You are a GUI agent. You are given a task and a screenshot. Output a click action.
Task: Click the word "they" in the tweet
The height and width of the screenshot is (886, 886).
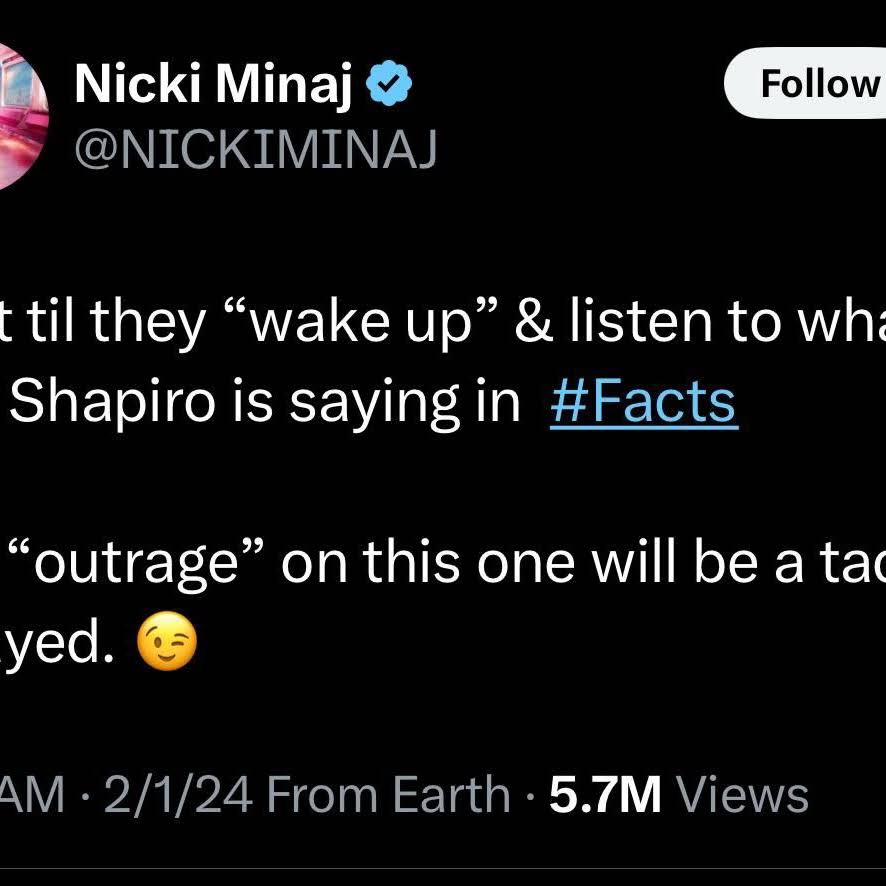pyautogui.click(x=146, y=324)
